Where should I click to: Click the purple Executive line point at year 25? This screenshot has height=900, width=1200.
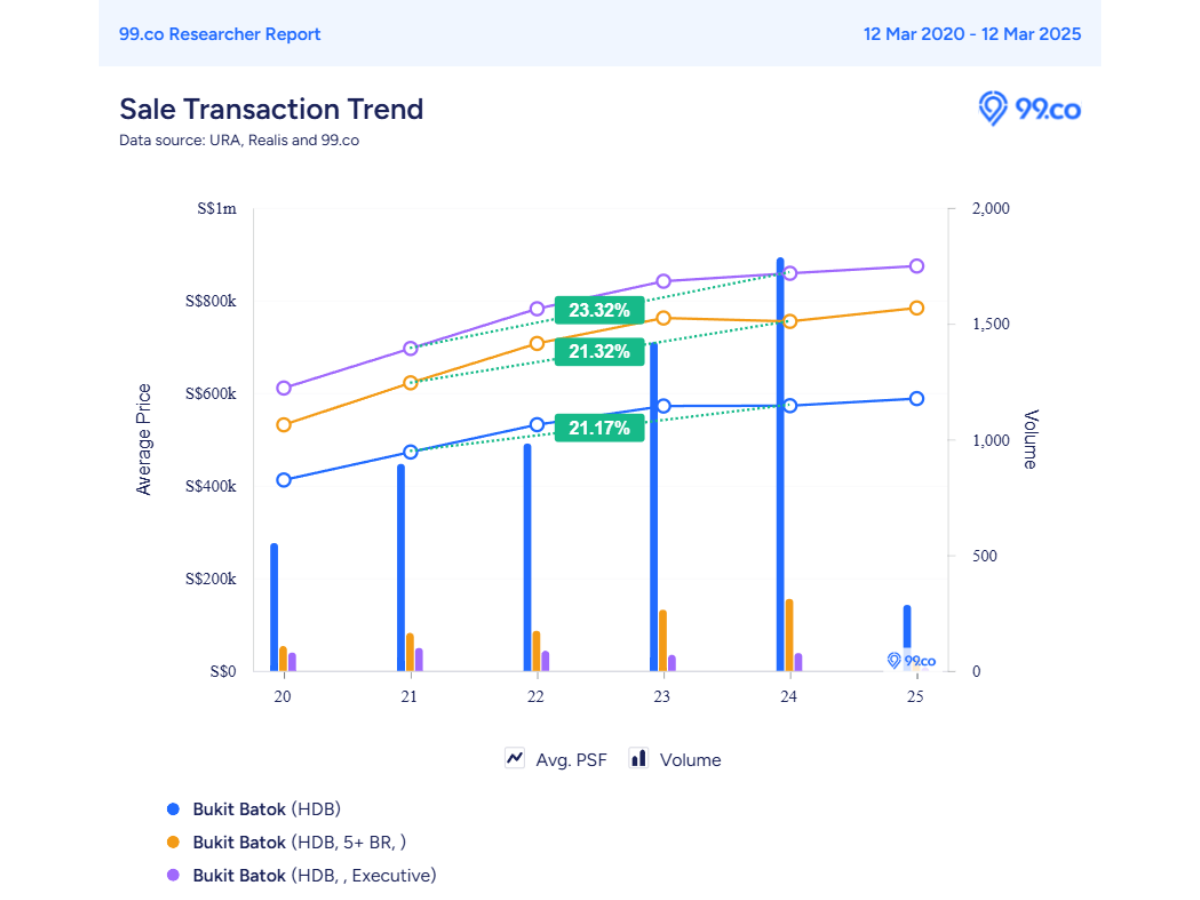(916, 266)
